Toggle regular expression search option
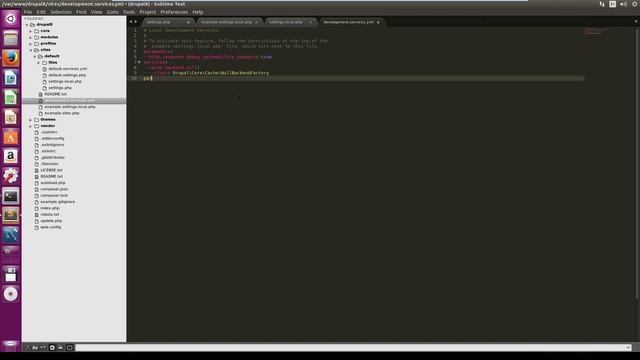The image size is (640, 360). [x=27, y=348]
